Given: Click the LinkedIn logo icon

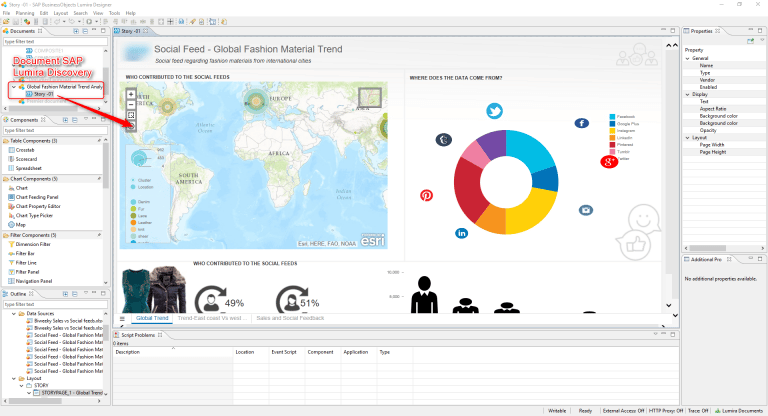Looking at the screenshot, I should [462, 233].
